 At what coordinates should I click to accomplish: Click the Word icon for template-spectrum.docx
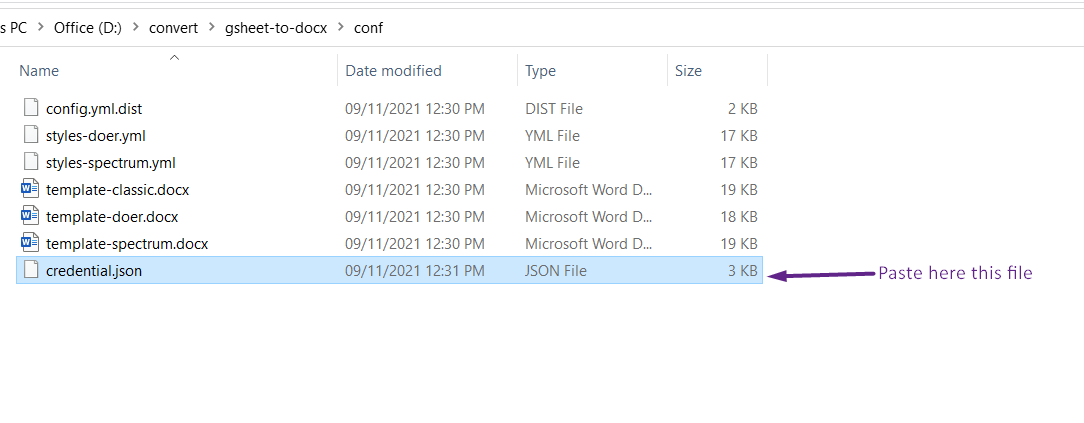point(30,243)
